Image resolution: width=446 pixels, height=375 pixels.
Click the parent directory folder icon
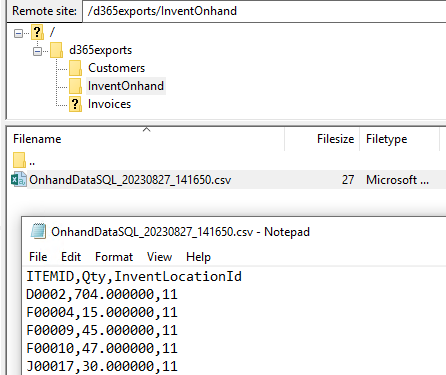pos(19,160)
